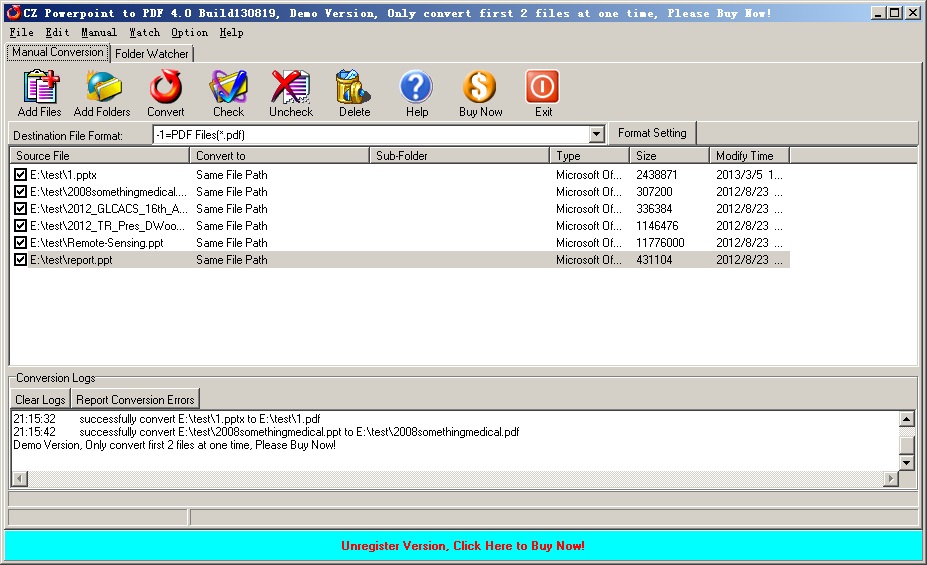Click the log vertical scrollbar thumb
The image size is (927, 565).
906,444
